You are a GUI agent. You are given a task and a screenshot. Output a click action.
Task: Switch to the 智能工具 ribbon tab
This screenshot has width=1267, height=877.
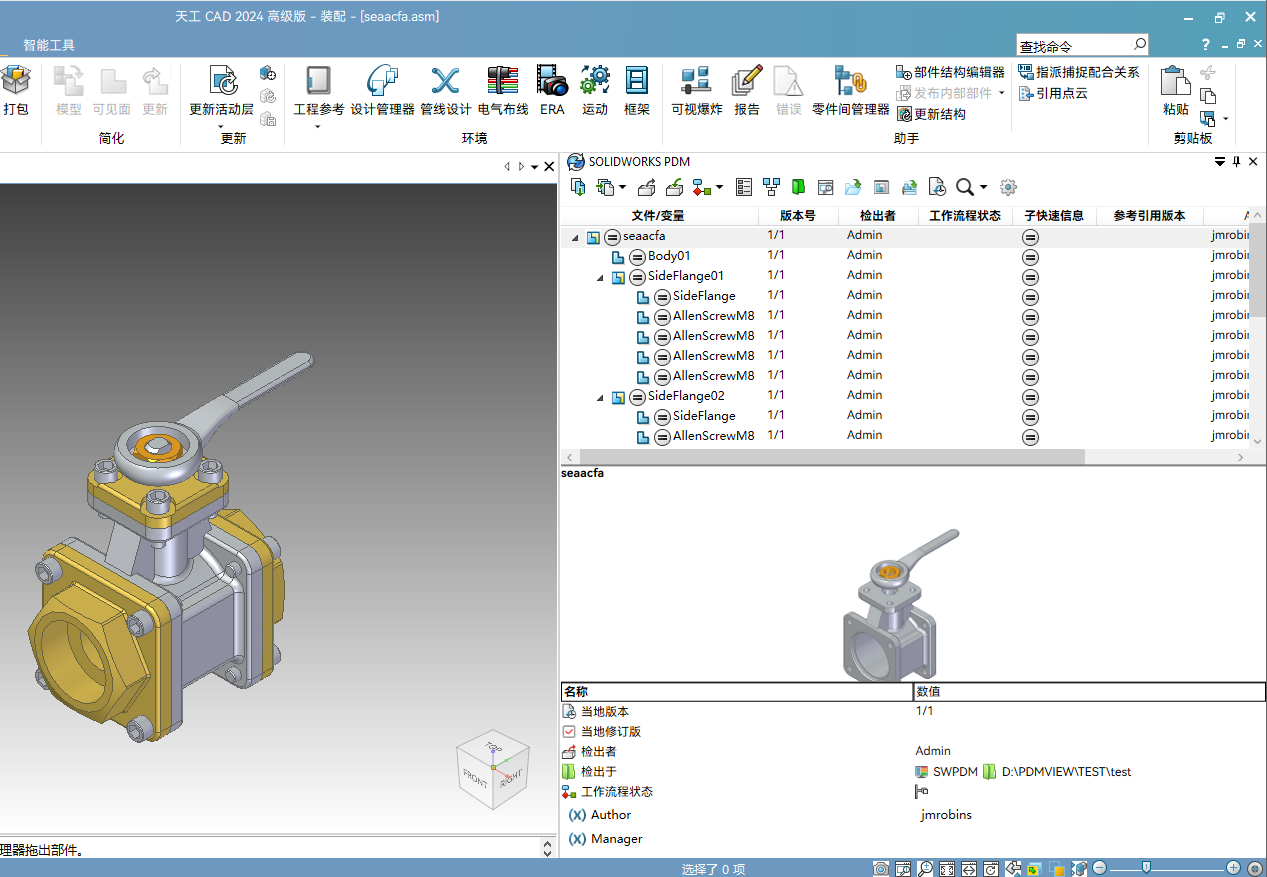click(x=49, y=45)
